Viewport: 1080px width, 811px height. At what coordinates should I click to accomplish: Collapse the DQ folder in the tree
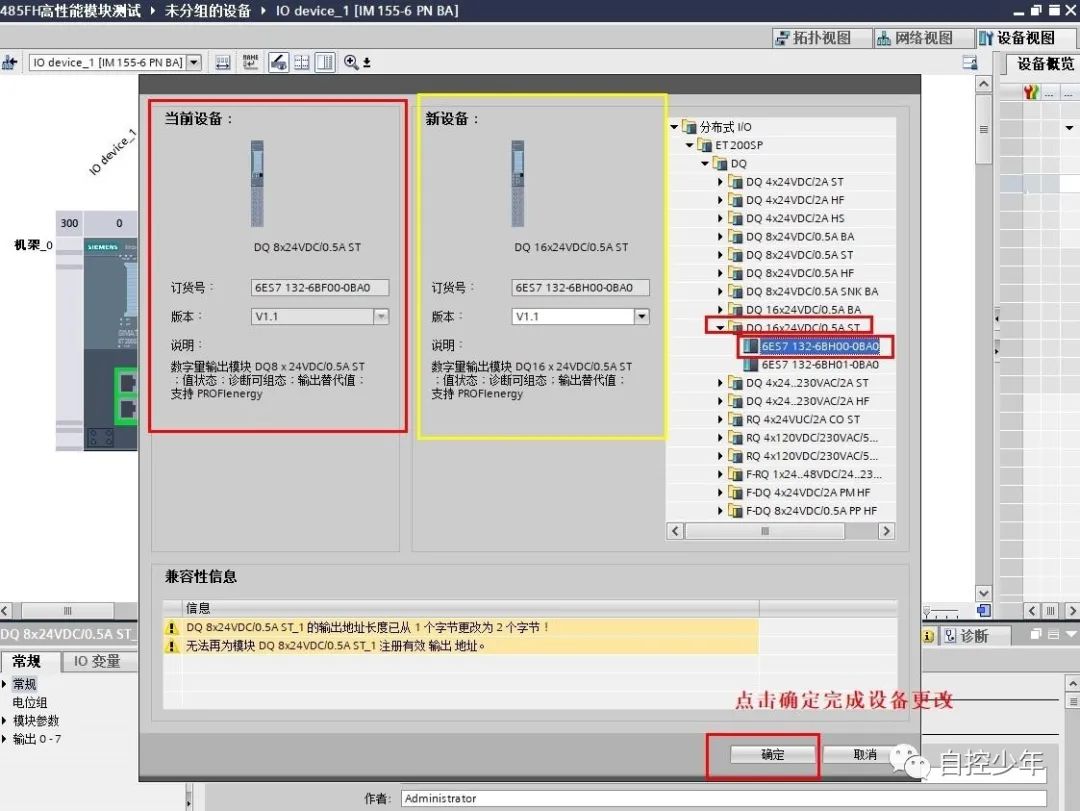[705, 163]
